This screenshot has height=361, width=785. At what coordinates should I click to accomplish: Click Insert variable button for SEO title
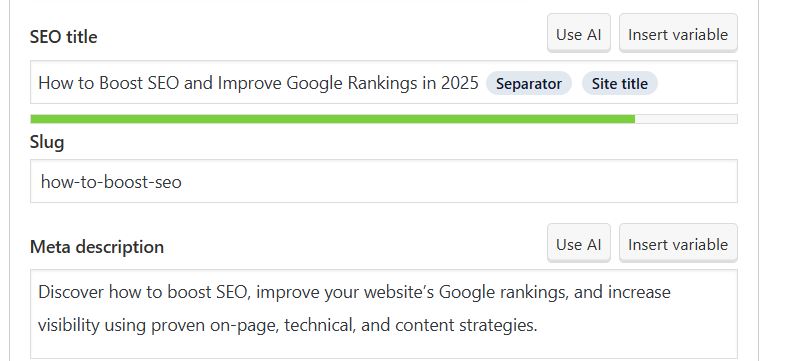[x=678, y=33]
